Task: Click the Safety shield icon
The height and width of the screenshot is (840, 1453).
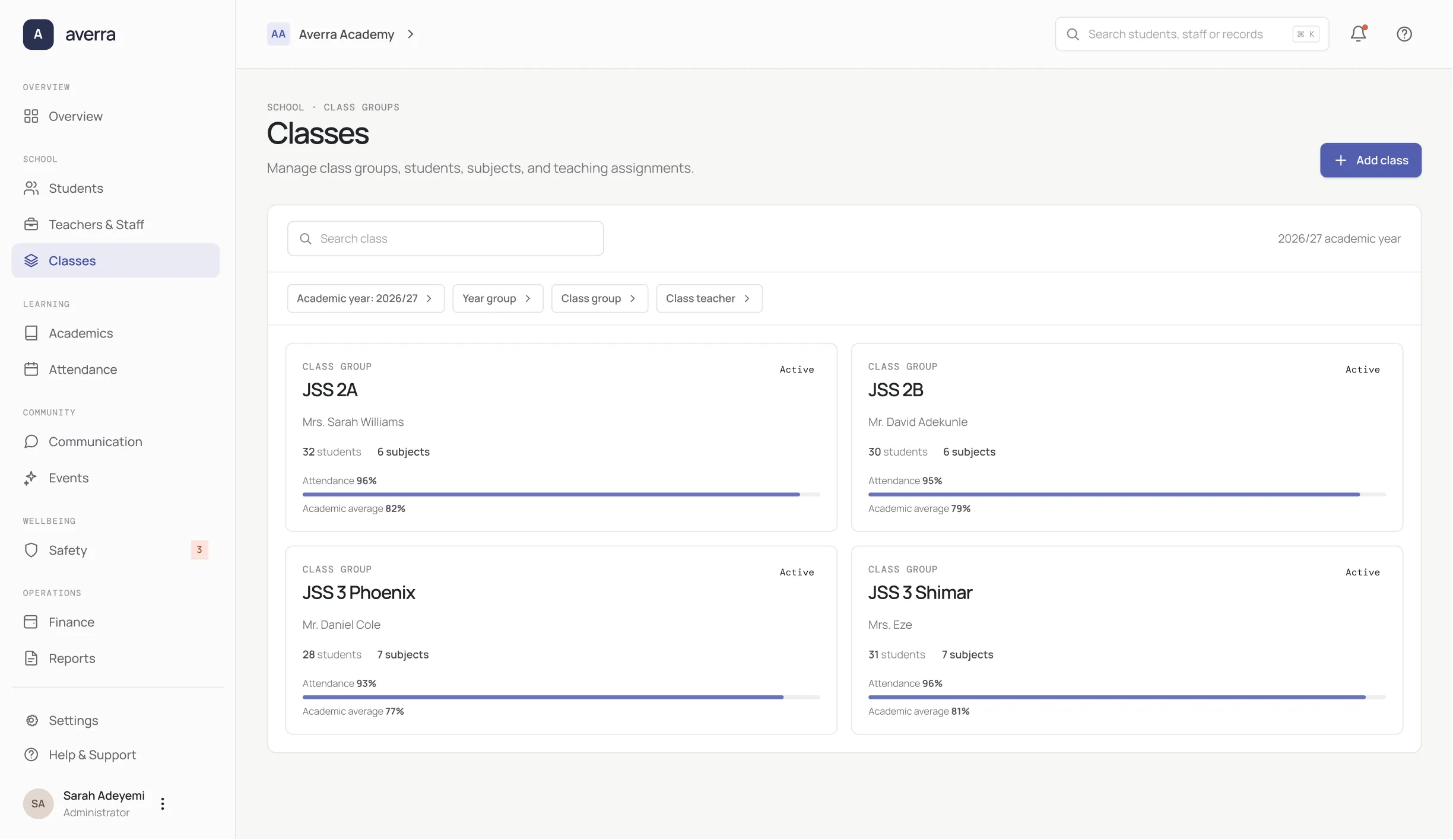Action: [x=31, y=551]
